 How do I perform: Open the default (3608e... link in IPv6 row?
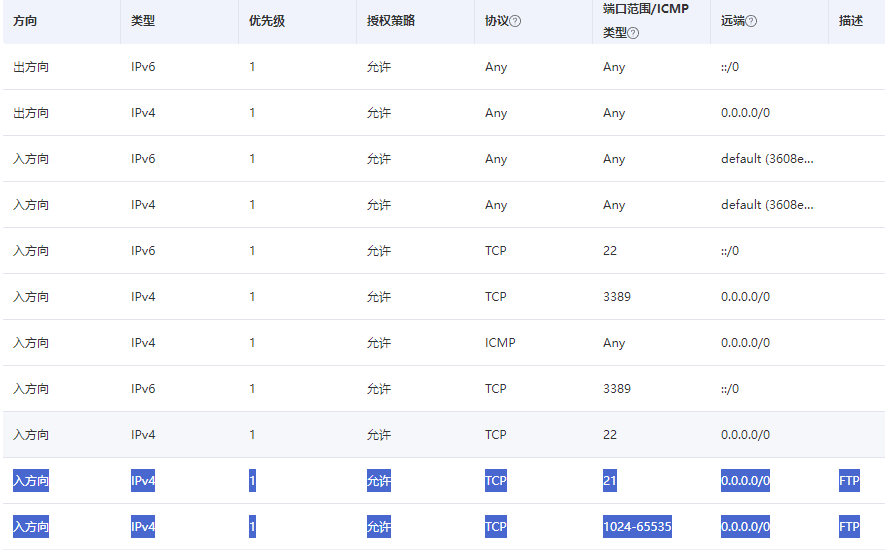pos(767,159)
